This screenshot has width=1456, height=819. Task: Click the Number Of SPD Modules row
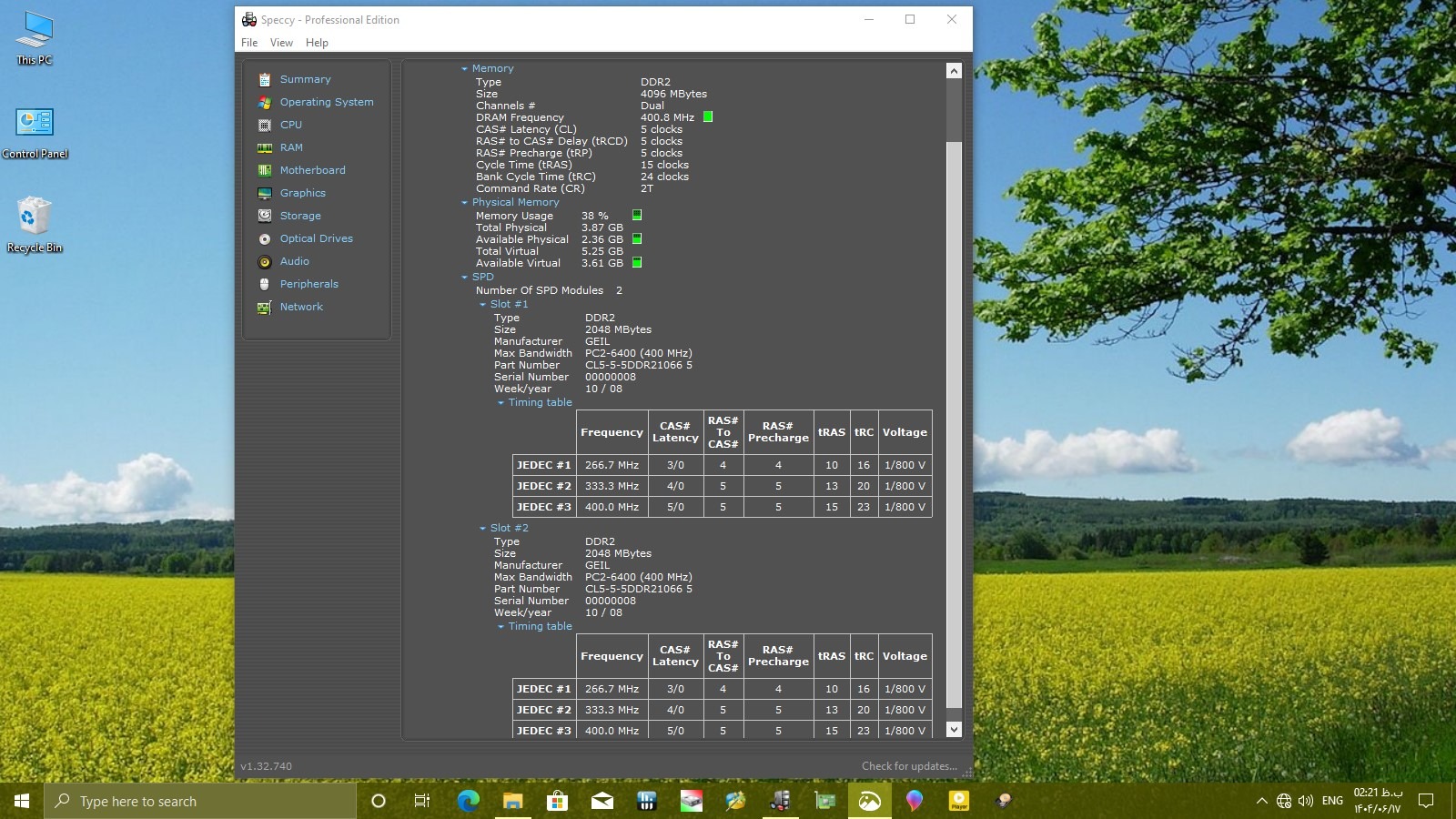tap(549, 290)
